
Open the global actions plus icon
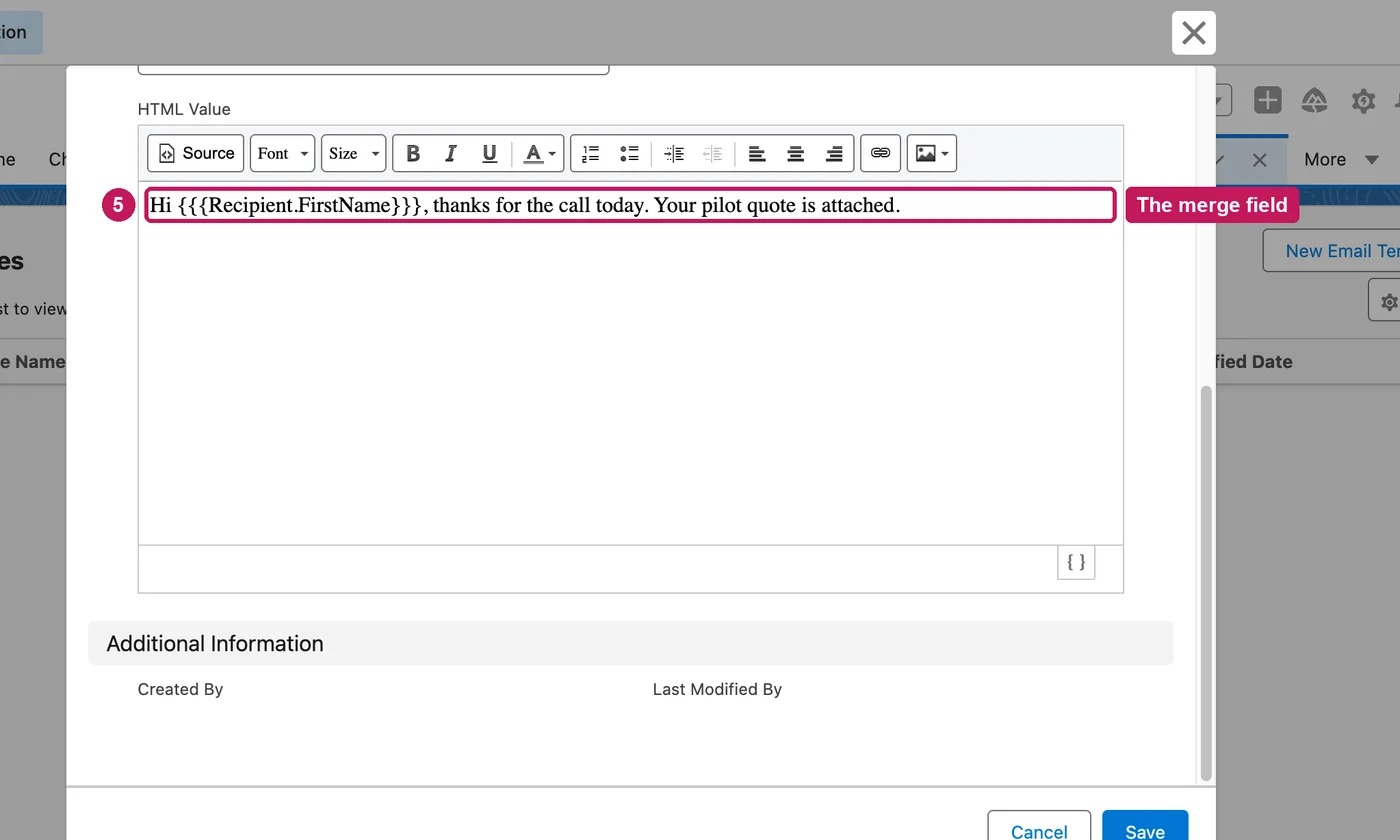1268,100
